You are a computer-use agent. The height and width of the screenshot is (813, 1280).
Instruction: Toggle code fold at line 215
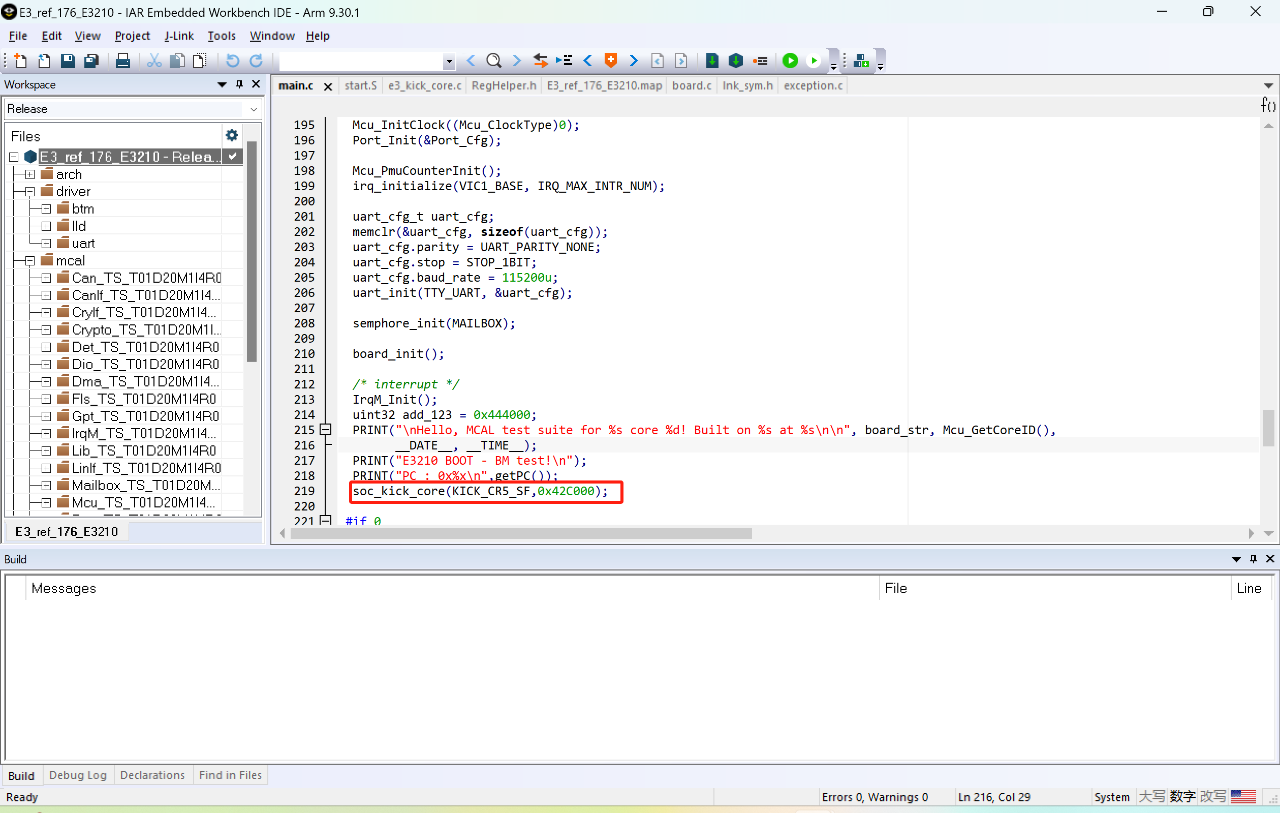click(x=325, y=430)
